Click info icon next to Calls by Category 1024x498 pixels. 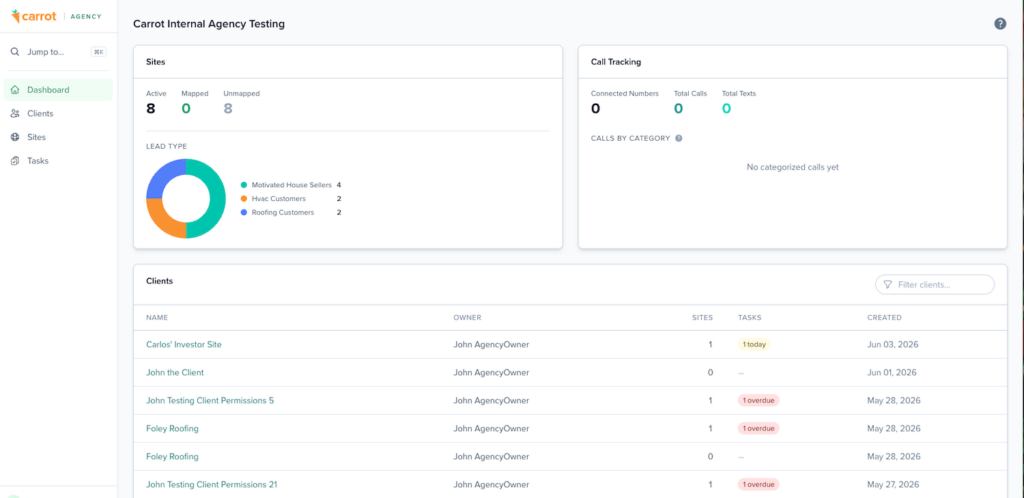pyautogui.click(x=679, y=138)
